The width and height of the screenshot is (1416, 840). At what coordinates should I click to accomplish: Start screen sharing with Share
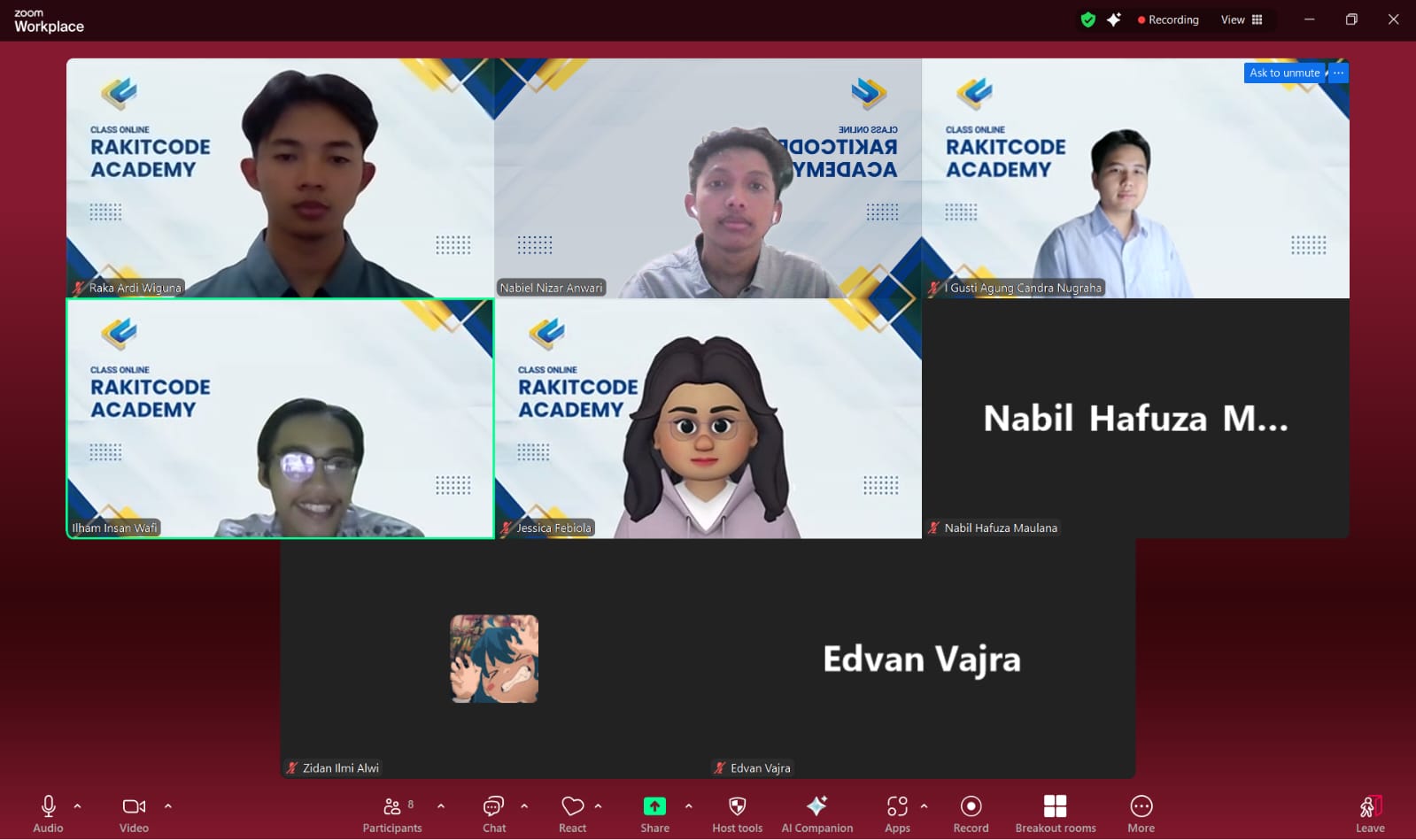click(x=654, y=814)
